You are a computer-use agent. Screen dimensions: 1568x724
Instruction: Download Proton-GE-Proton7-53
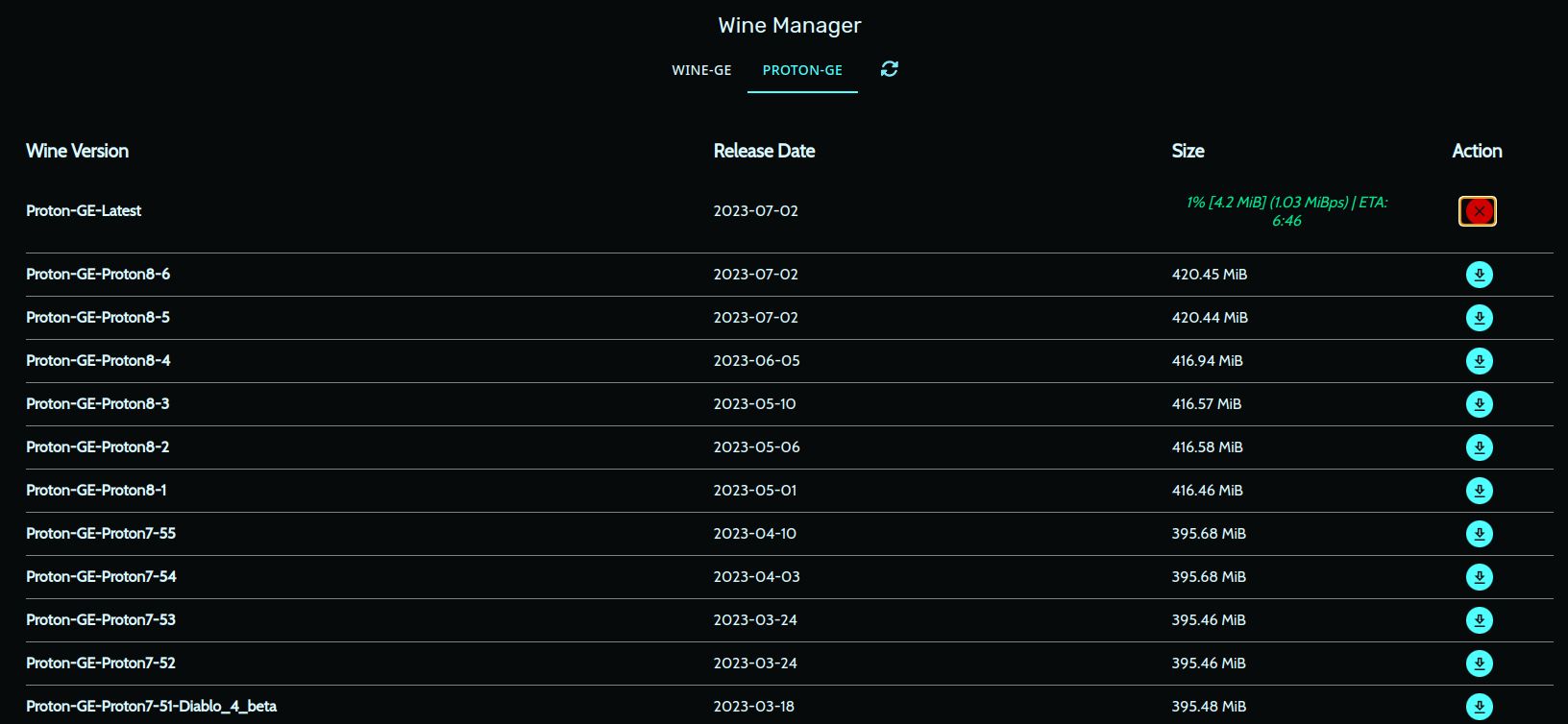(x=1479, y=620)
